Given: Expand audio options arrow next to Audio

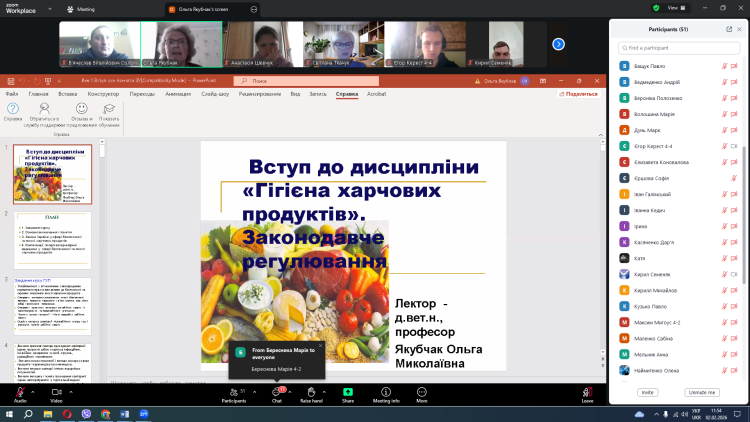Looking at the screenshot, I should click(33, 392).
